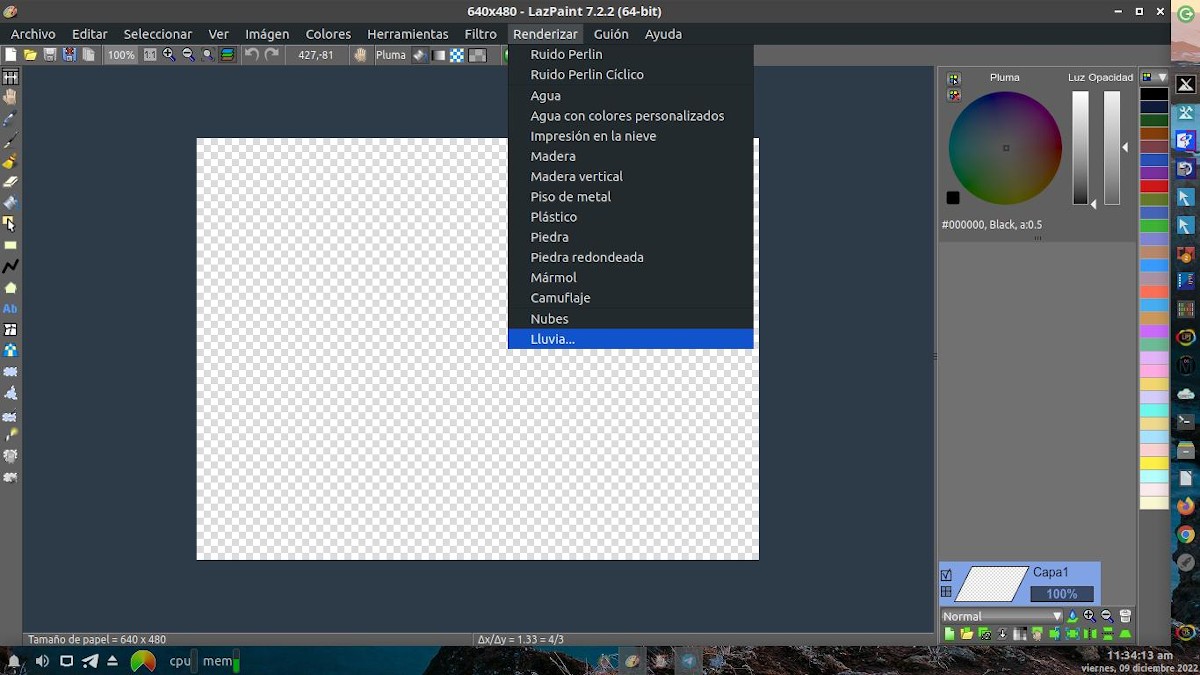Click the vertical flip layer icon
Image resolution: width=1200 pixels, height=675 pixels.
coord(1108,634)
